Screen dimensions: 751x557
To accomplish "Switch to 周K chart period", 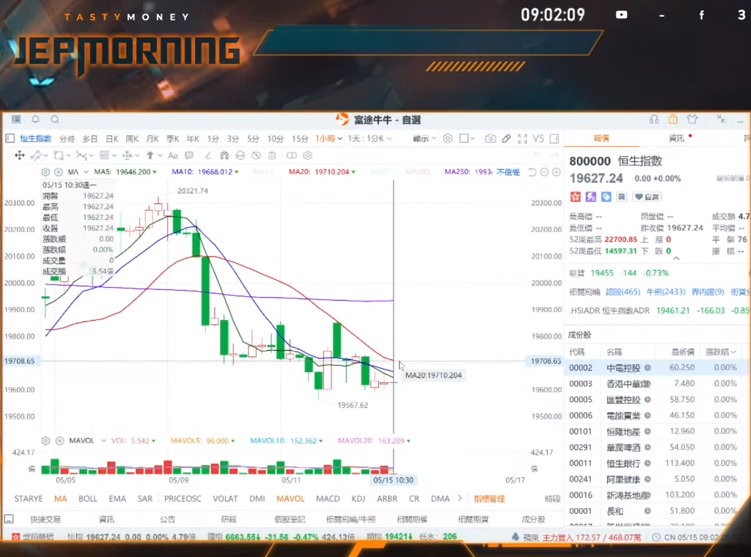I will pos(132,139).
